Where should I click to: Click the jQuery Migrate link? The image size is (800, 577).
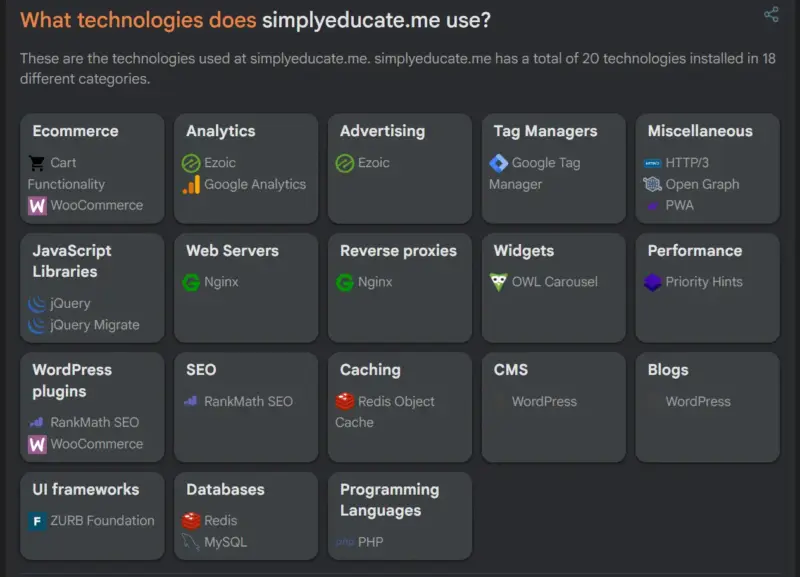[95, 325]
